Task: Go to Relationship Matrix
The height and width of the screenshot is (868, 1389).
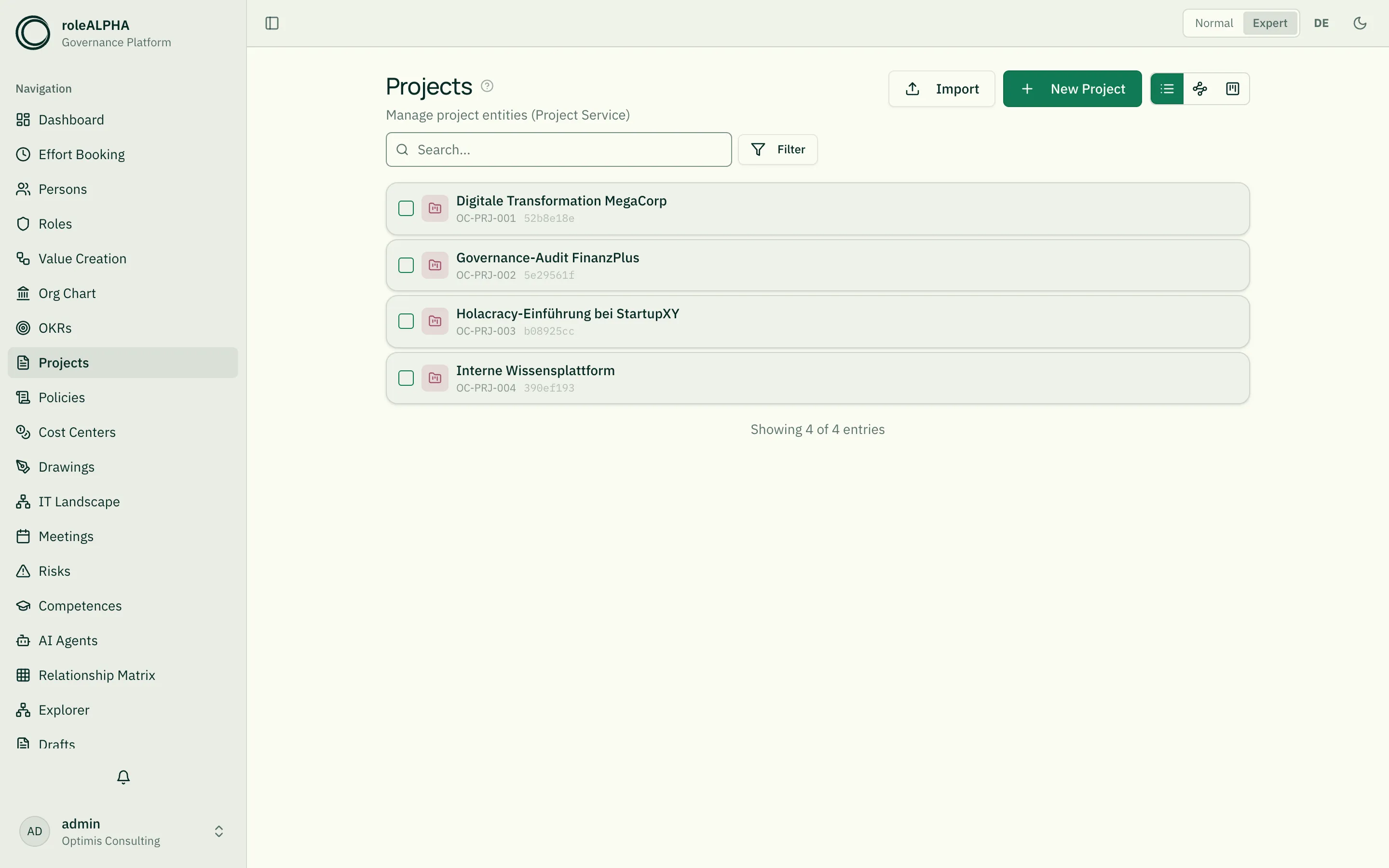Action: click(123, 675)
